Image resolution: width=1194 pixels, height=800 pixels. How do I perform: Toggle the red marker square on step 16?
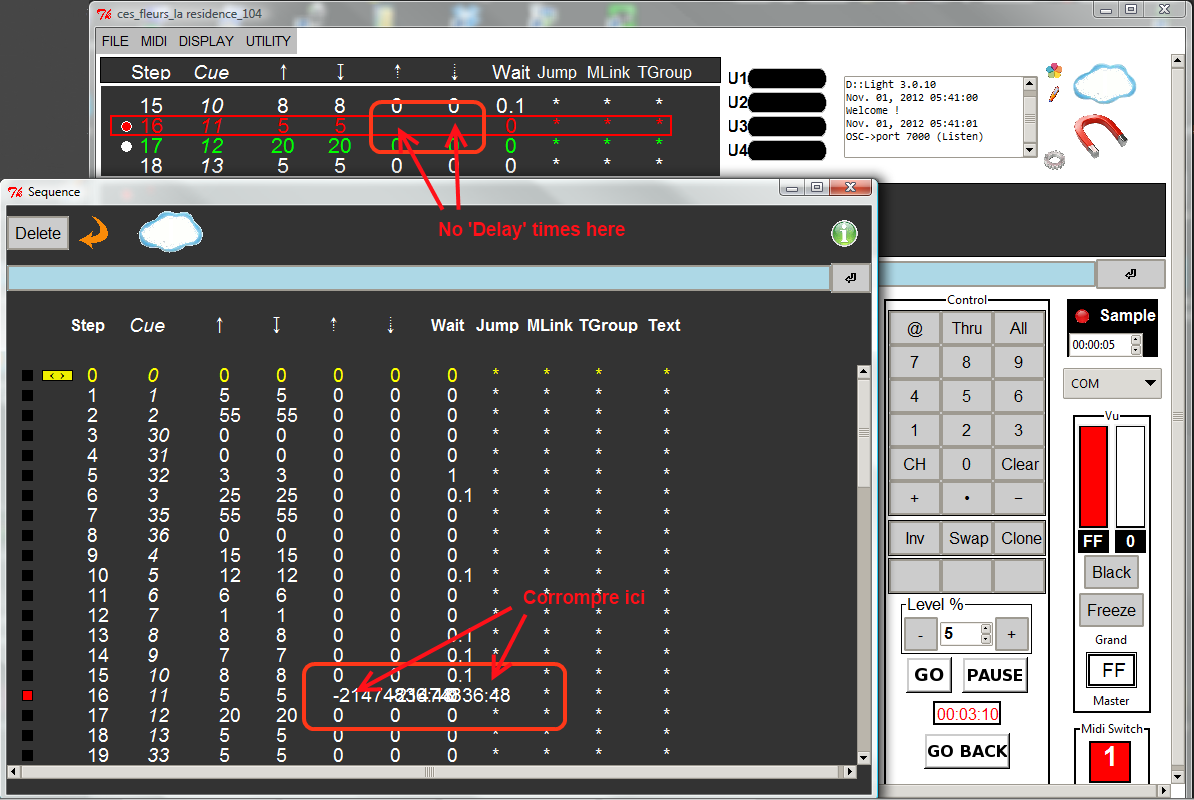coord(28,695)
